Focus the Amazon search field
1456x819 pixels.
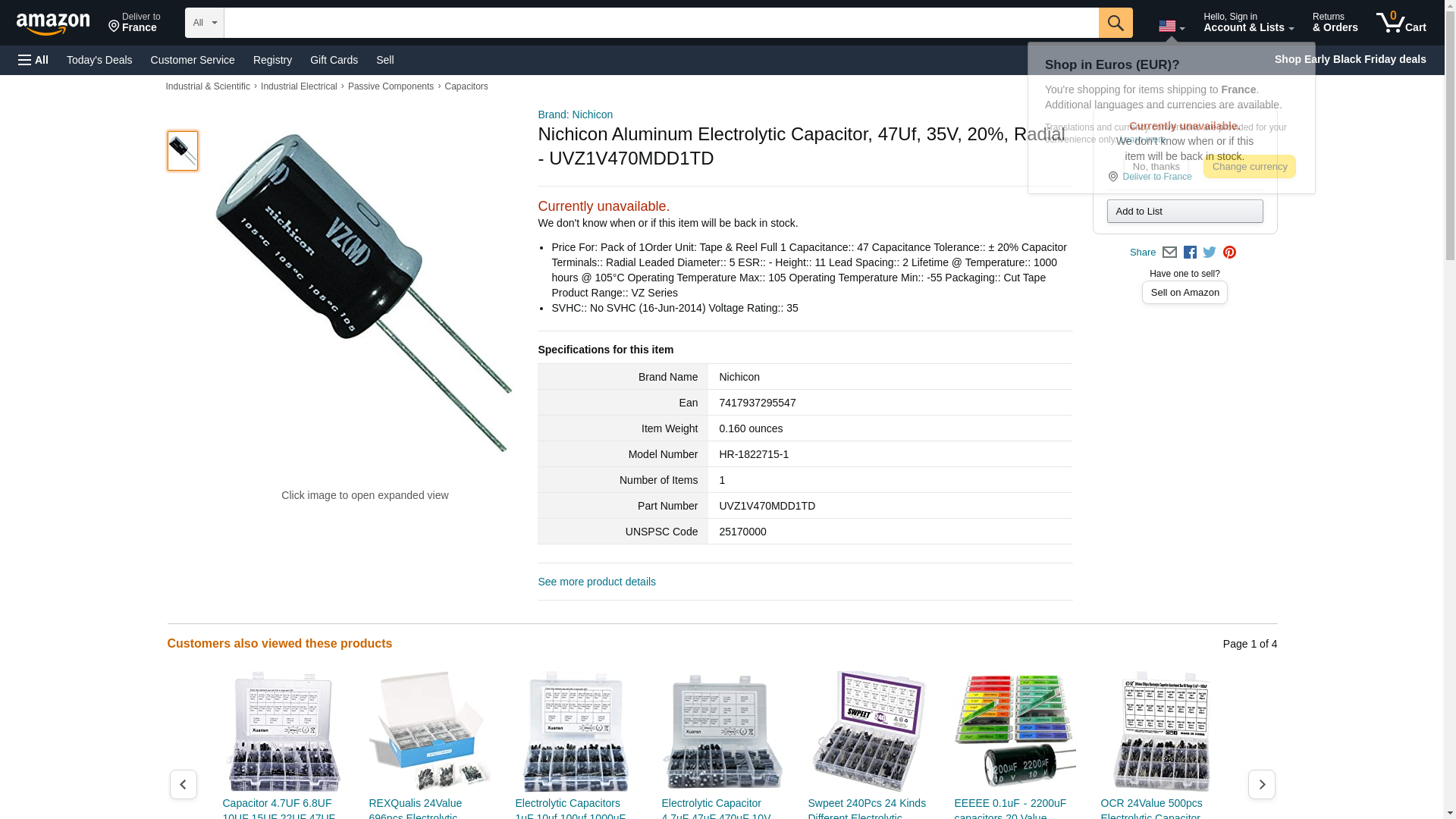[x=661, y=23]
